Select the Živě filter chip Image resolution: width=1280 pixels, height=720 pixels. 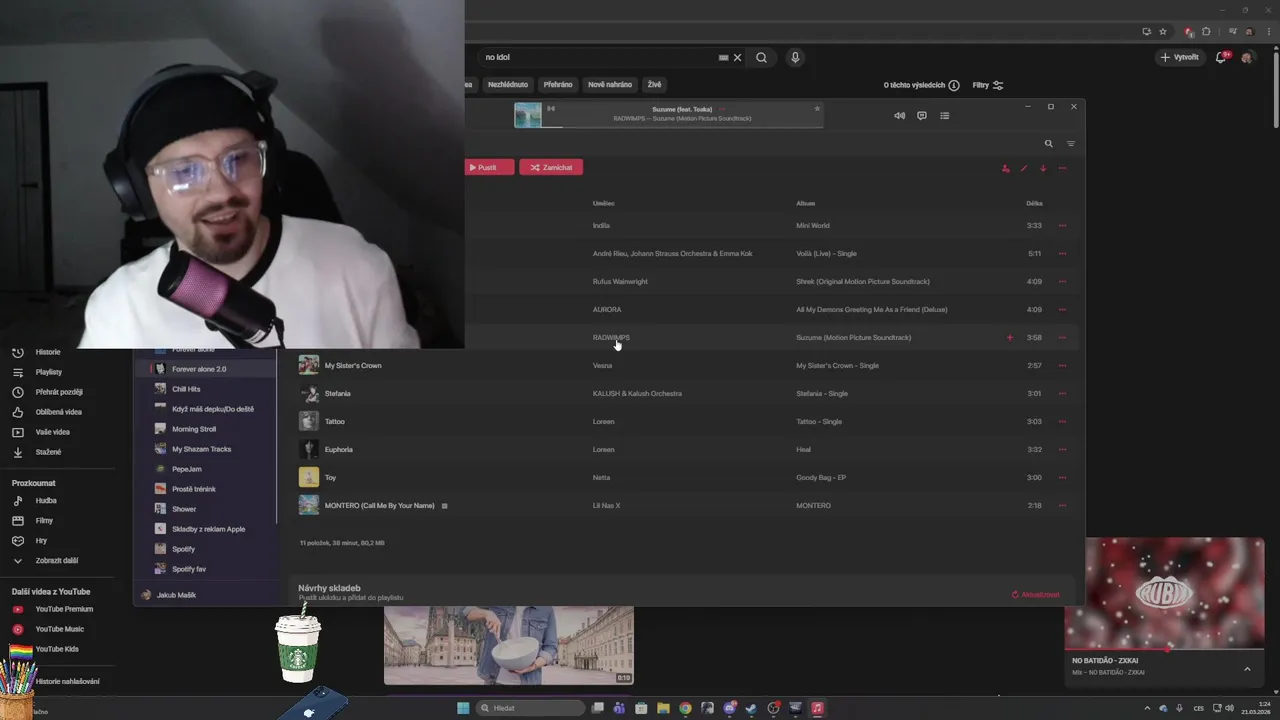coord(654,85)
